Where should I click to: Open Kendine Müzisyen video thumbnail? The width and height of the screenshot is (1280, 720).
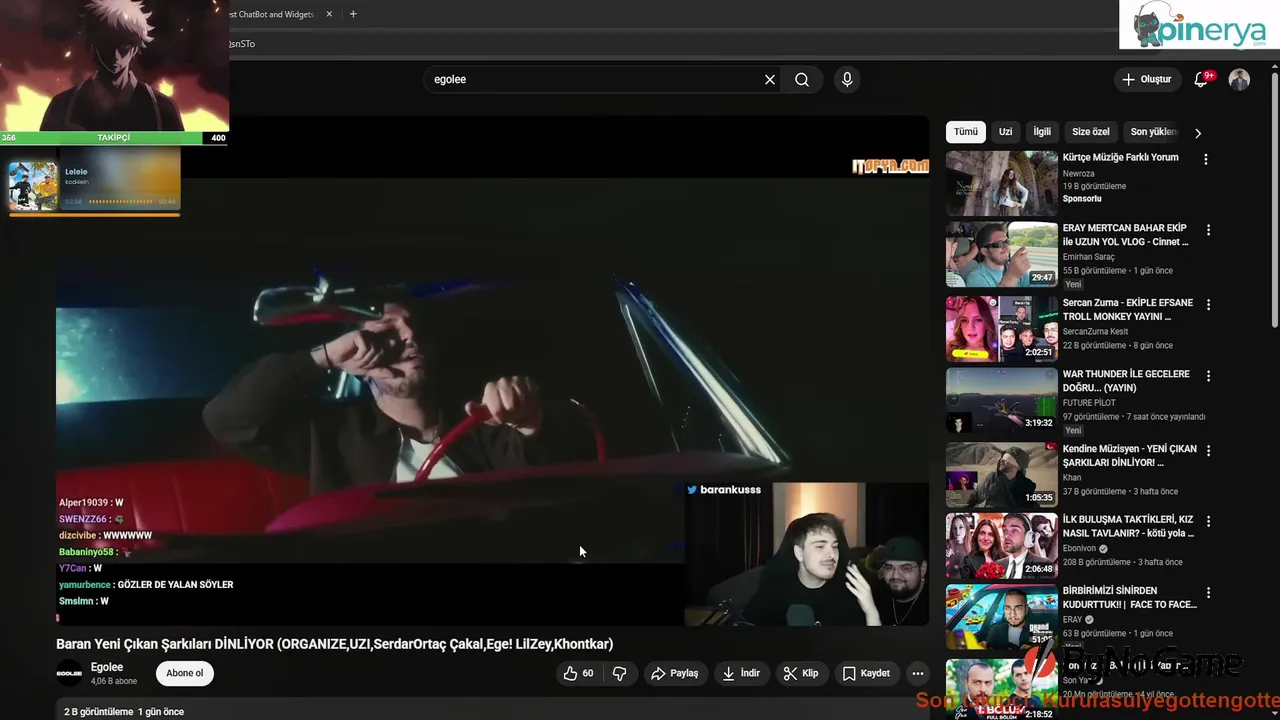[1001, 473]
